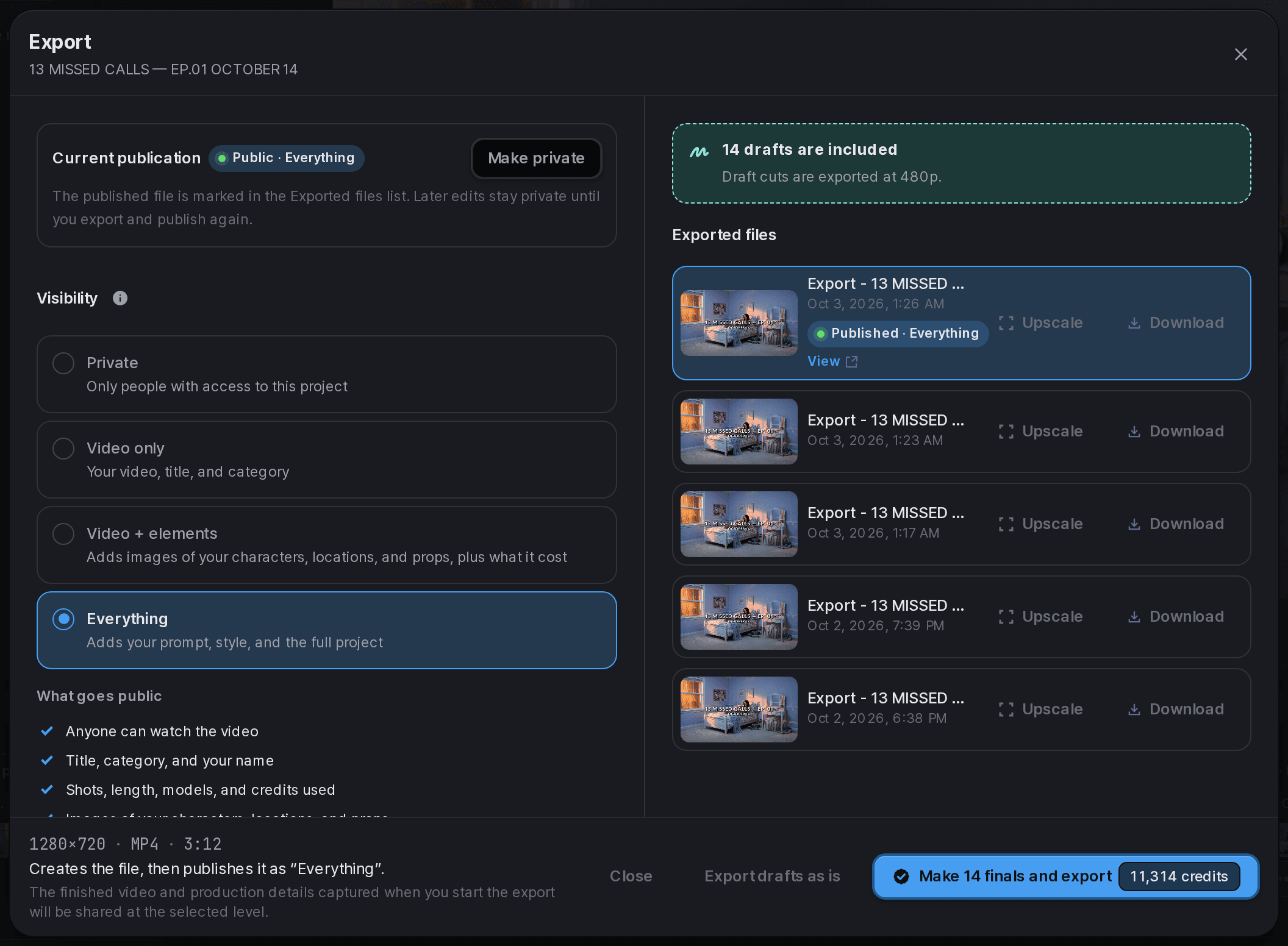Viewport: 1288px width, 946px height.
Task: Click the drafts squiggle icon in the banner
Action: [x=699, y=151]
